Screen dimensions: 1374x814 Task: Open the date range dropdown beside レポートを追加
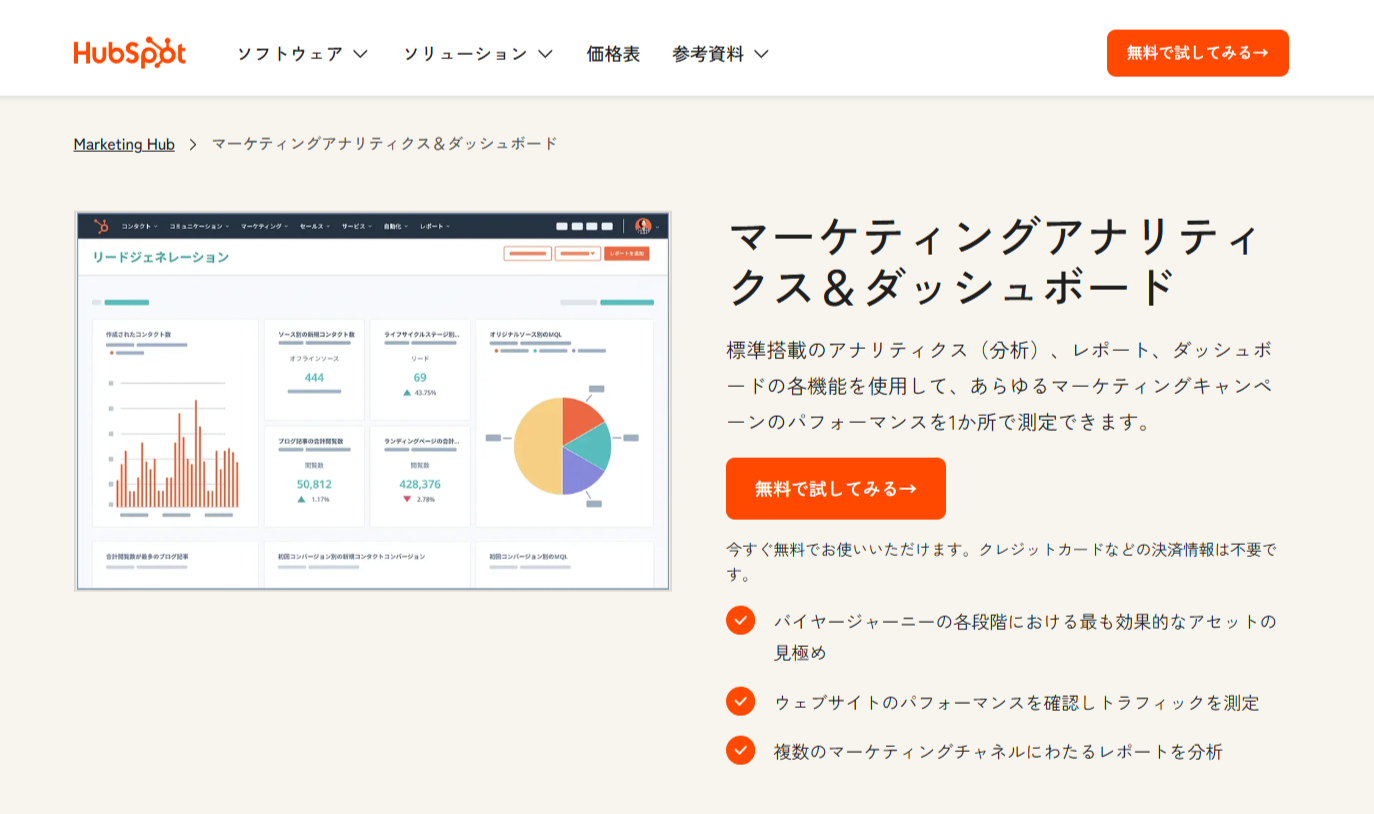[x=577, y=253]
